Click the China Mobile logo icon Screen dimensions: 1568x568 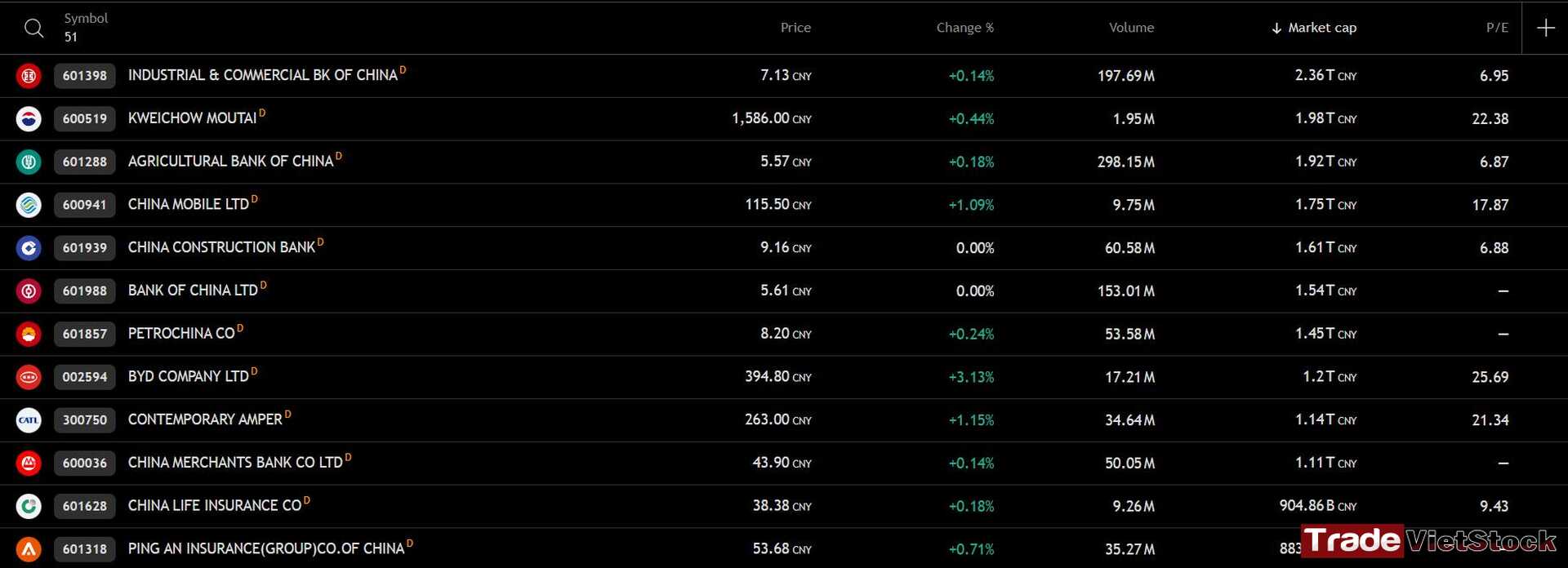pyautogui.click(x=29, y=205)
